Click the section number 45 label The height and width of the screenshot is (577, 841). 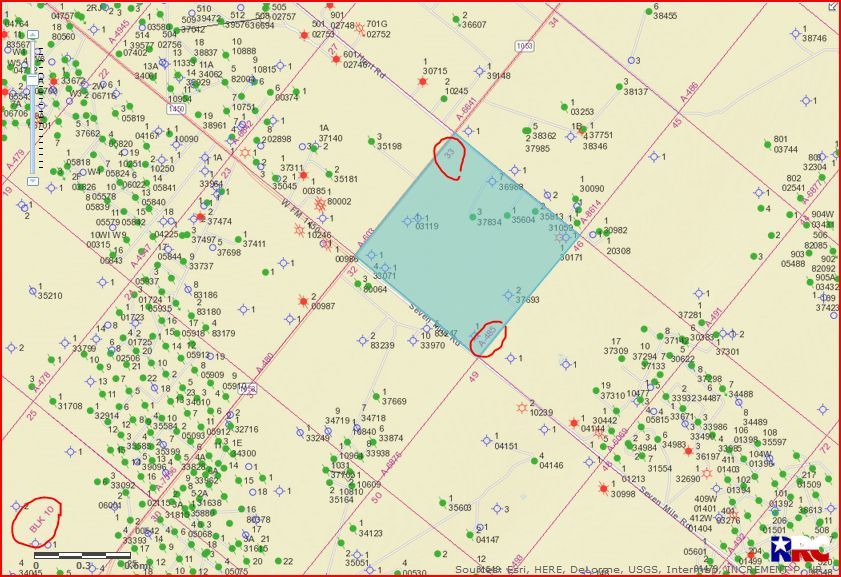point(677,123)
